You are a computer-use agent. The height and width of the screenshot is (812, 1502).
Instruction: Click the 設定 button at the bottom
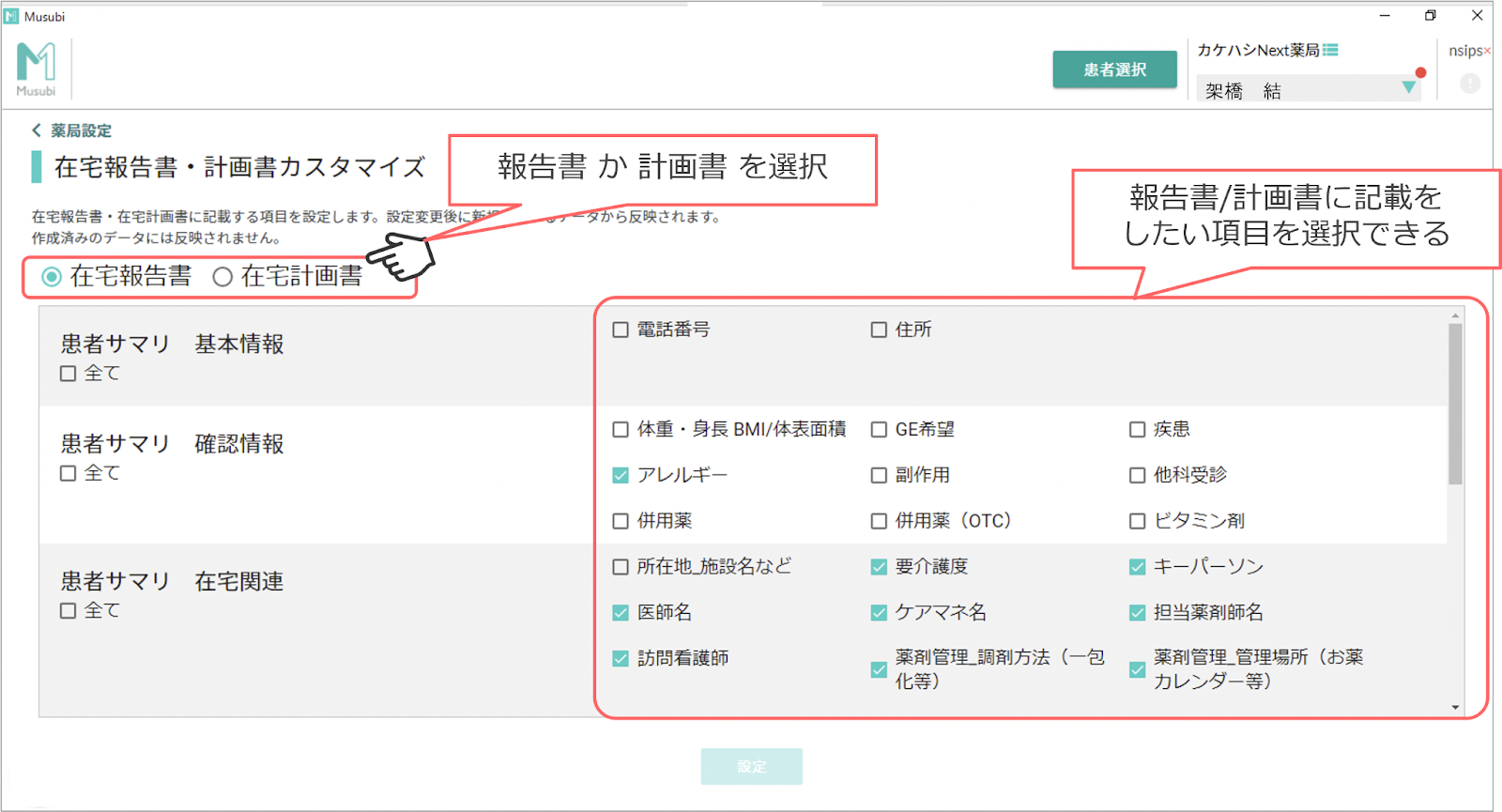(x=751, y=766)
